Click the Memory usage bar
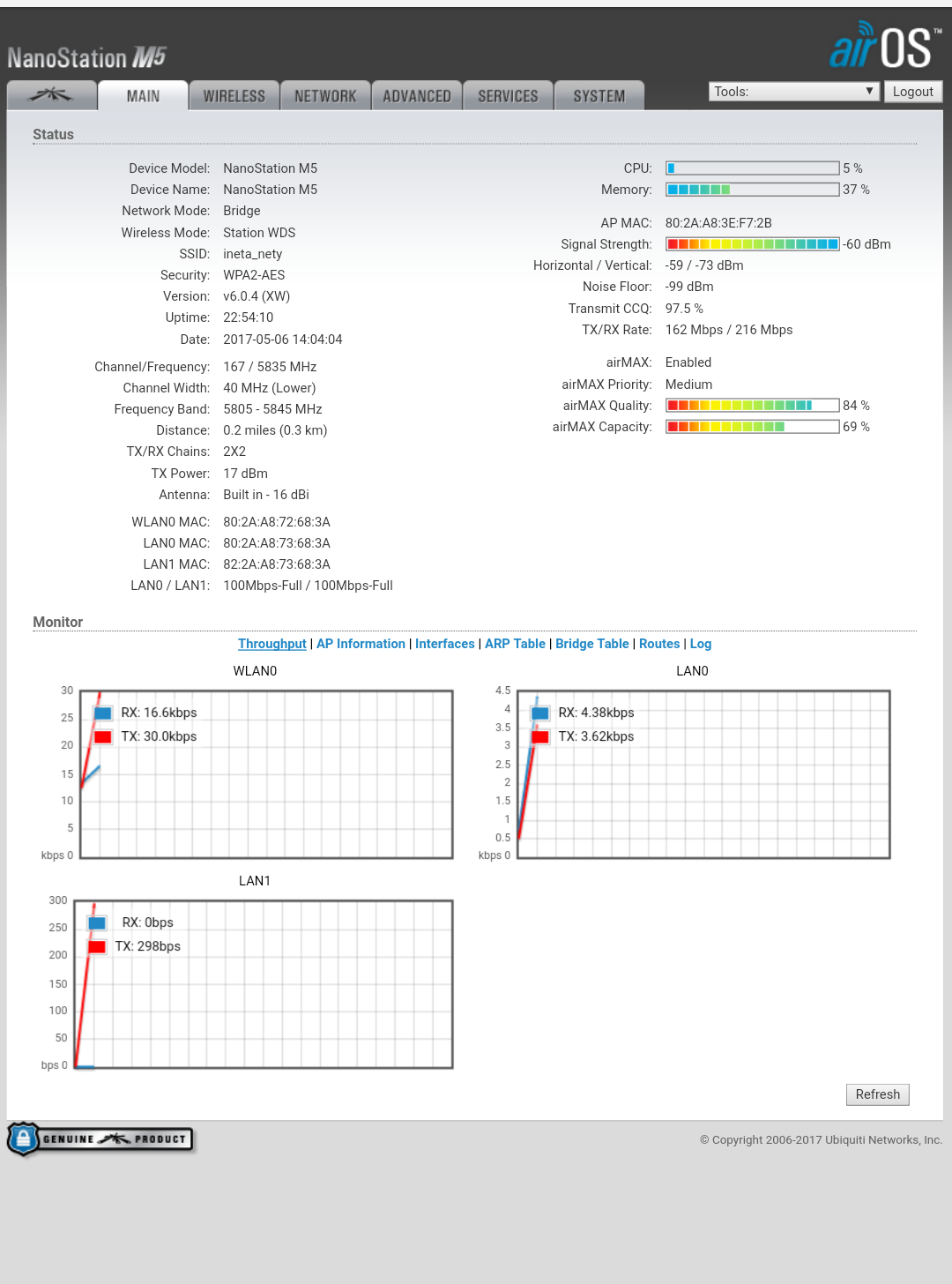 tap(752, 190)
